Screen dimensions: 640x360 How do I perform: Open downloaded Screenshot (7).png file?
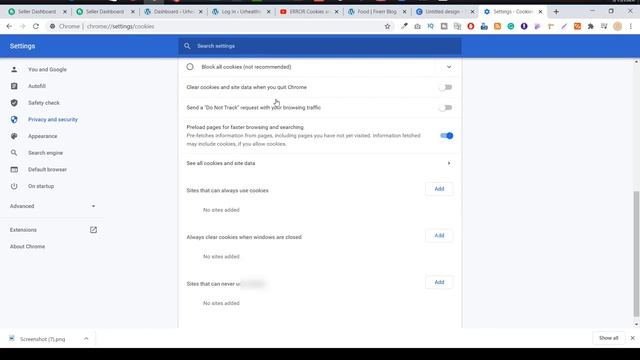[42, 339]
